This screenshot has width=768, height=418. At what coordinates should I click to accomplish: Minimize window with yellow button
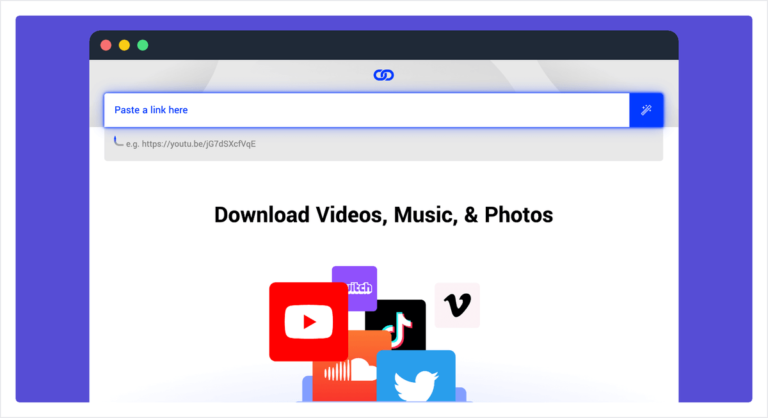[124, 45]
